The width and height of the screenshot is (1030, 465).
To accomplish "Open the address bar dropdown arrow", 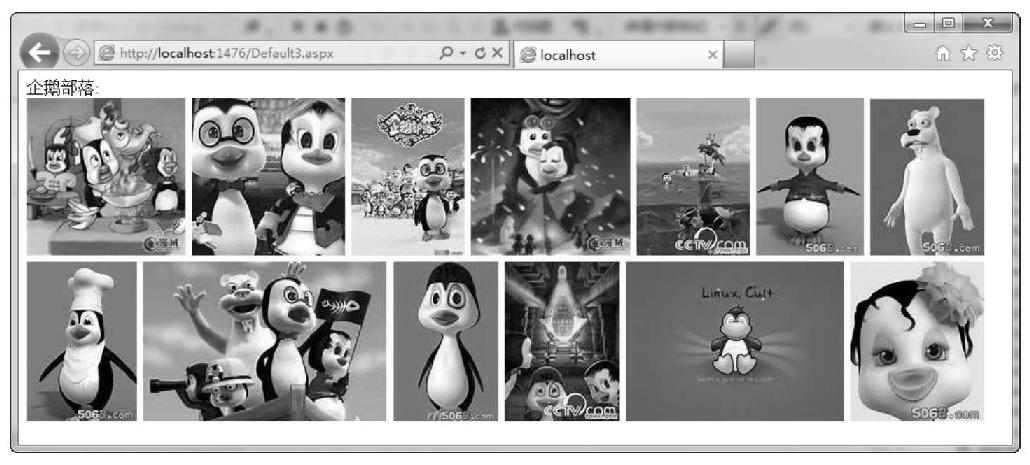I will tap(462, 54).
